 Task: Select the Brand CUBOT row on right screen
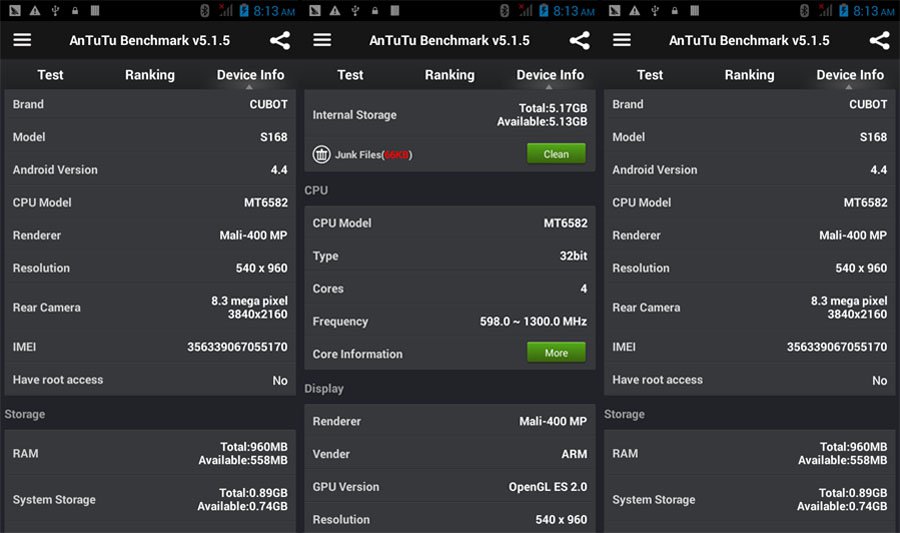pyautogui.click(x=749, y=104)
